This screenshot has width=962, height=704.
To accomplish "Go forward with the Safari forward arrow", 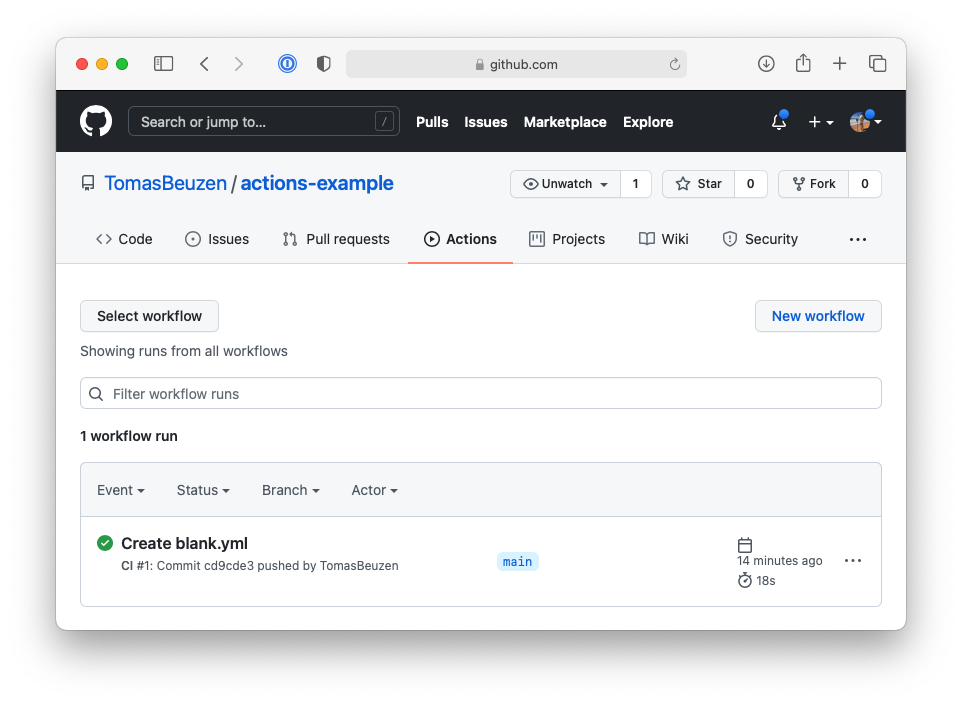I will (239, 64).
